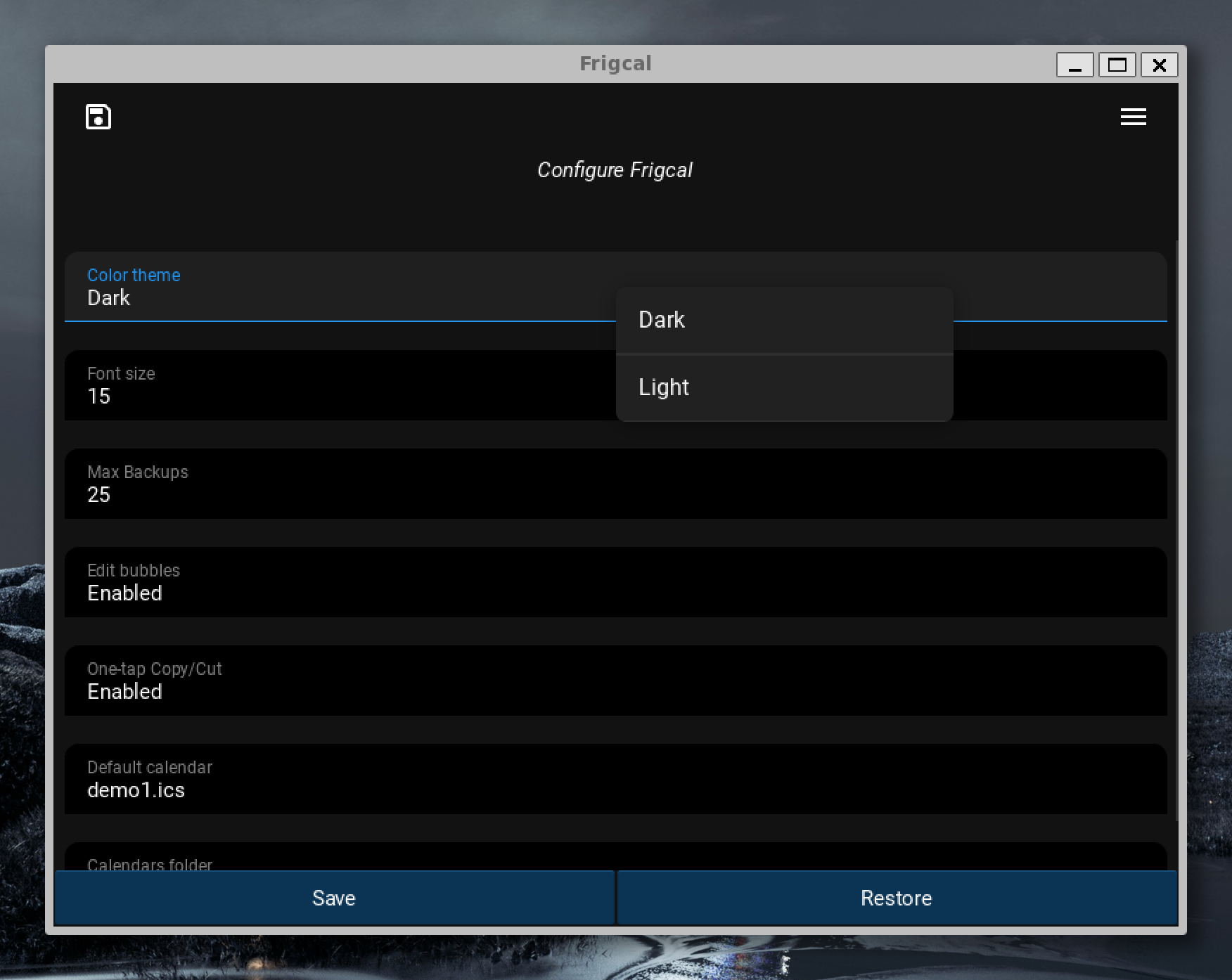Screen dimensions: 1232x980
Task: Toggle the One-tap Copy/Cut setting
Action: point(616,681)
